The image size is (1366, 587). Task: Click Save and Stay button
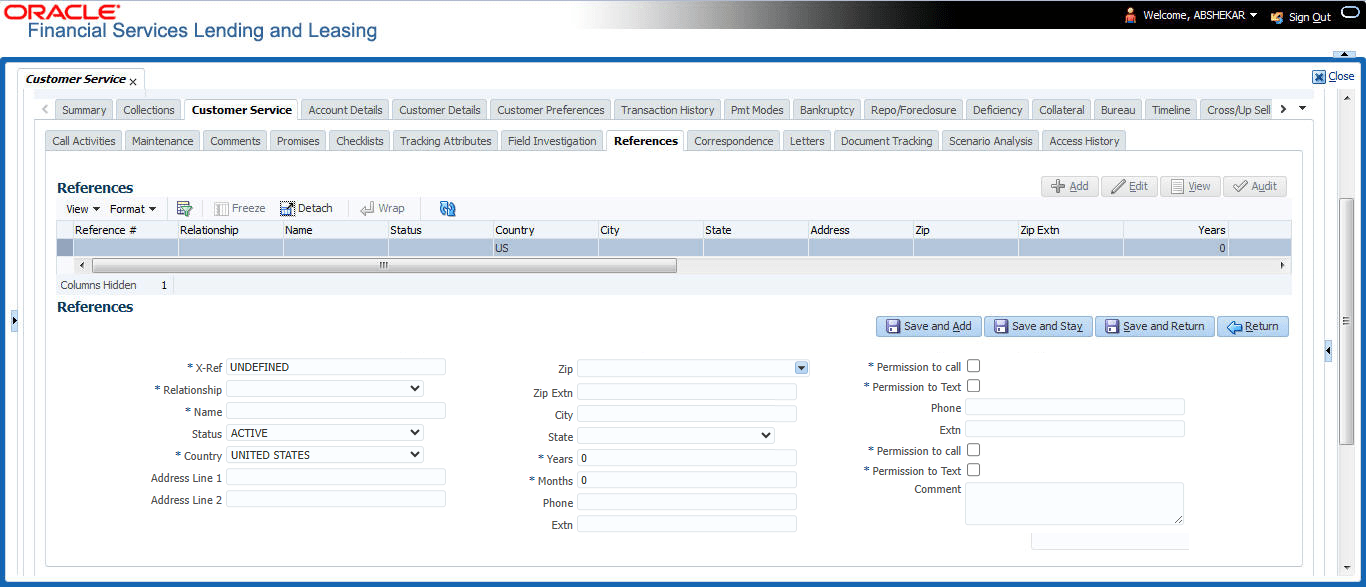click(x=1038, y=326)
